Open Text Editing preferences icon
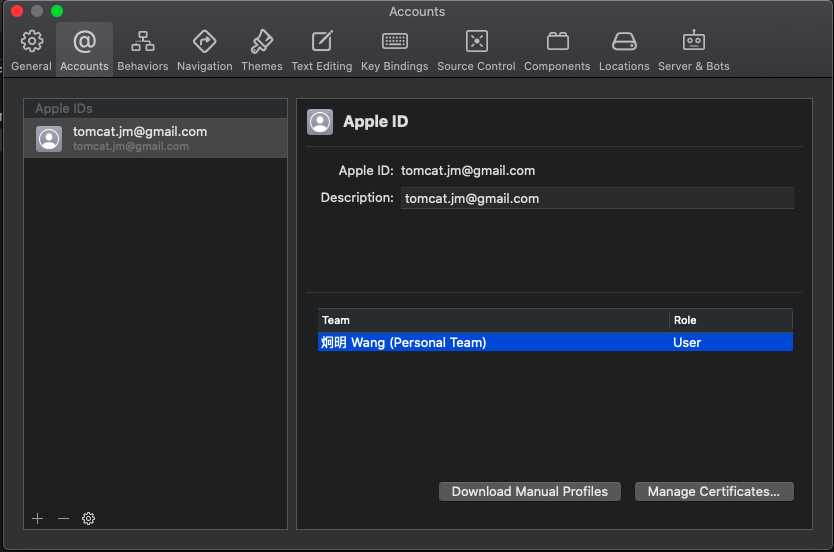The height and width of the screenshot is (552, 834). pyautogui.click(x=322, y=41)
